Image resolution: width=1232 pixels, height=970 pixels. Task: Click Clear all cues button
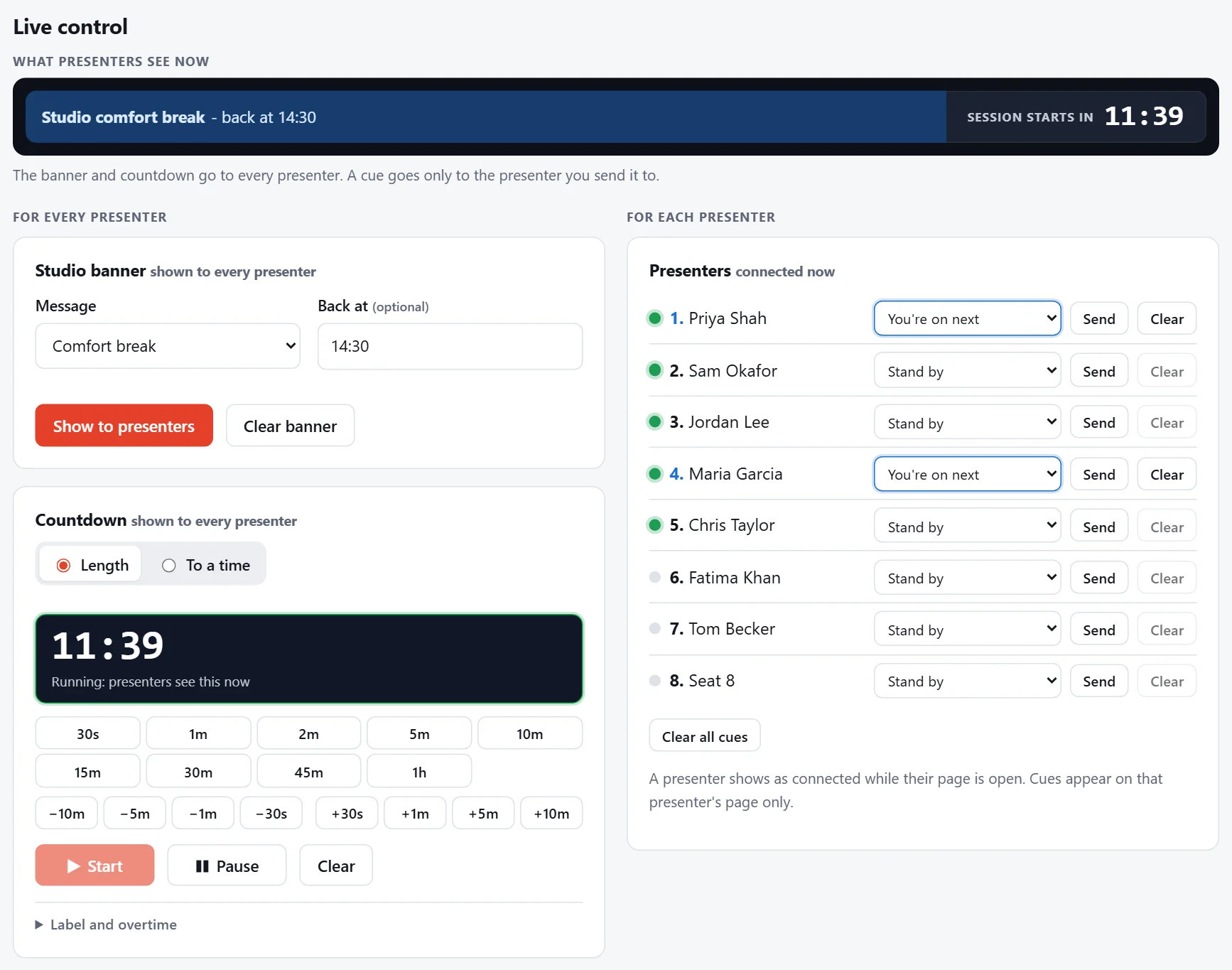(705, 736)
